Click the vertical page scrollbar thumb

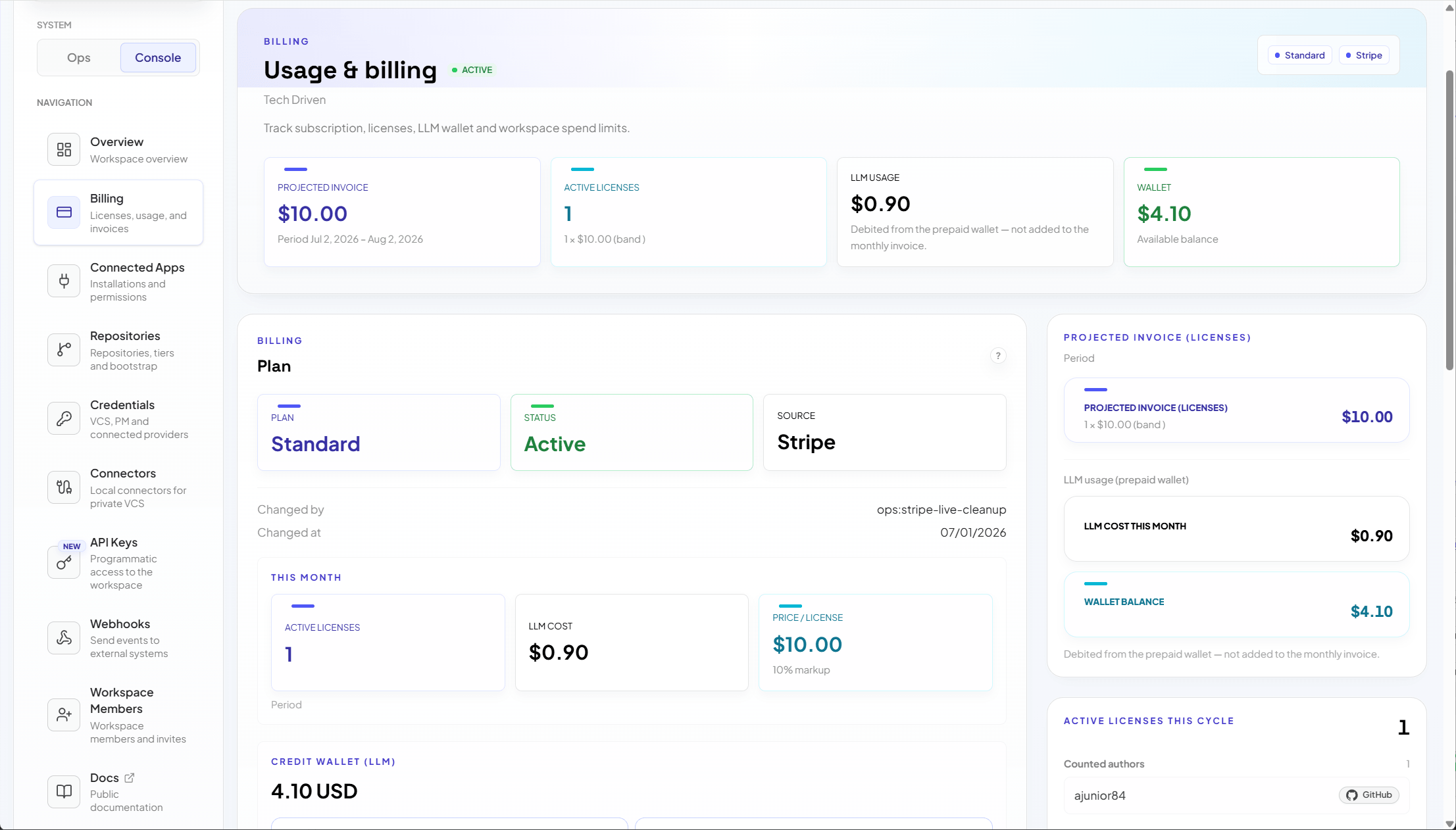point(1449,220)
